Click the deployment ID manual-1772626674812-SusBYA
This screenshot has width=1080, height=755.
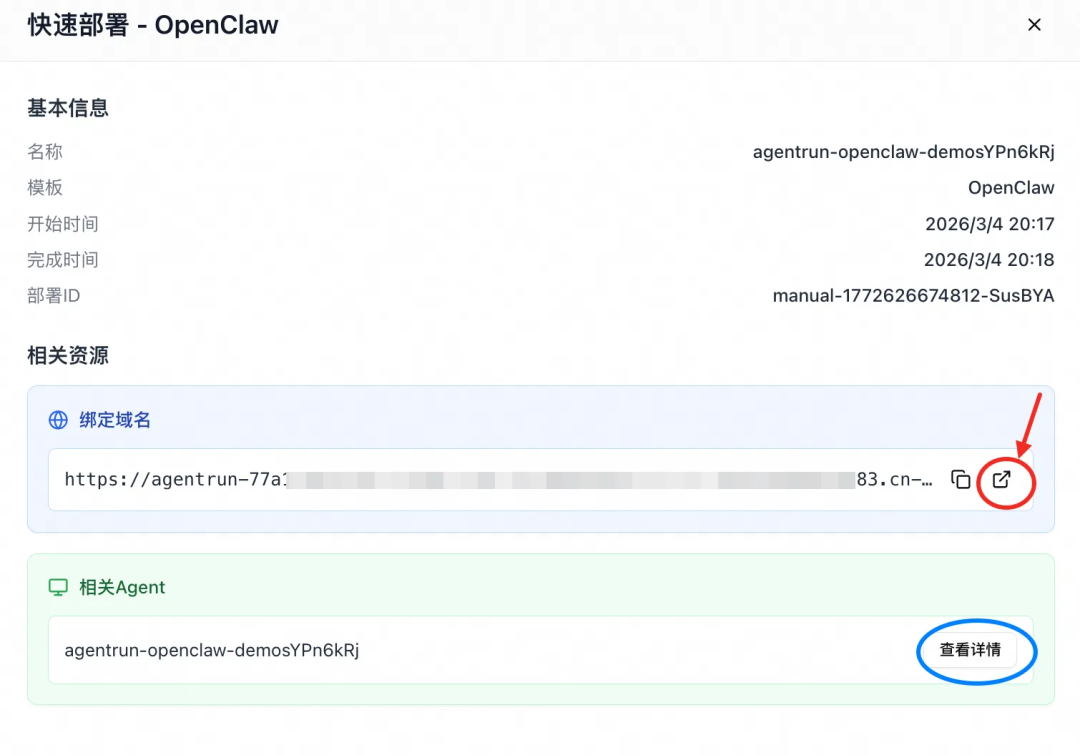coord(913,295)
